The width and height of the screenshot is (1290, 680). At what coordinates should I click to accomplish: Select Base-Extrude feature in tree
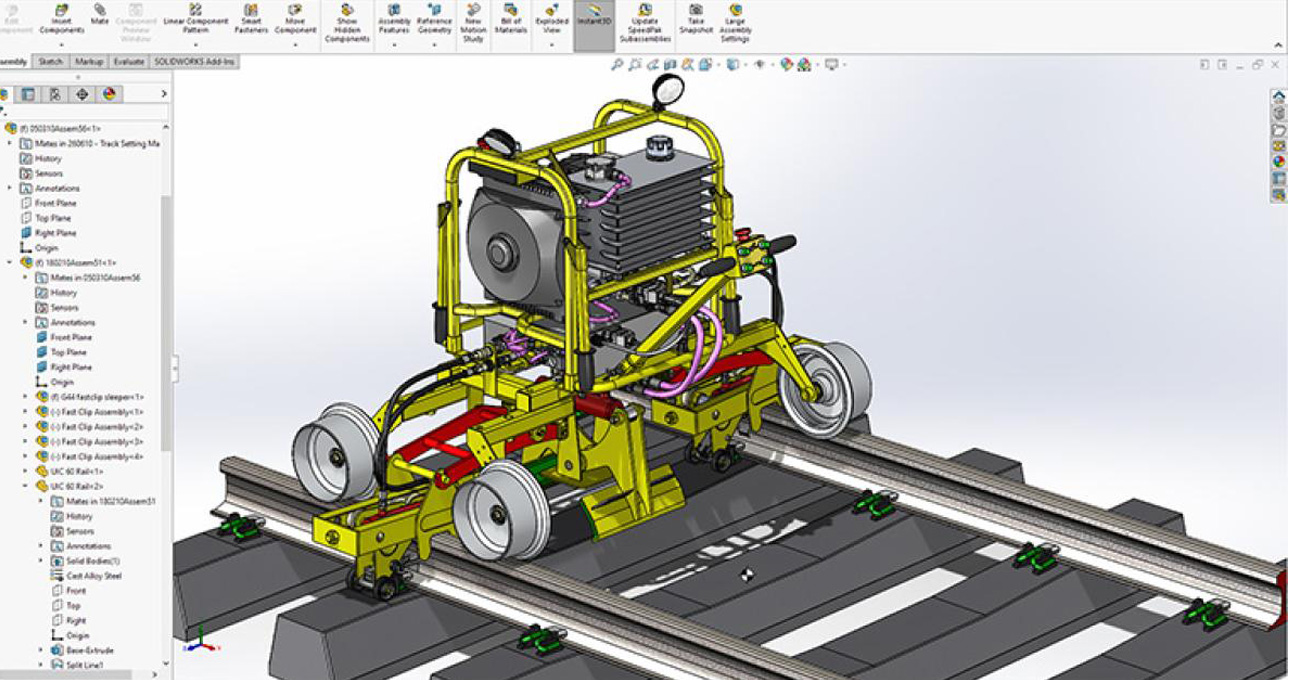[88, 650]
